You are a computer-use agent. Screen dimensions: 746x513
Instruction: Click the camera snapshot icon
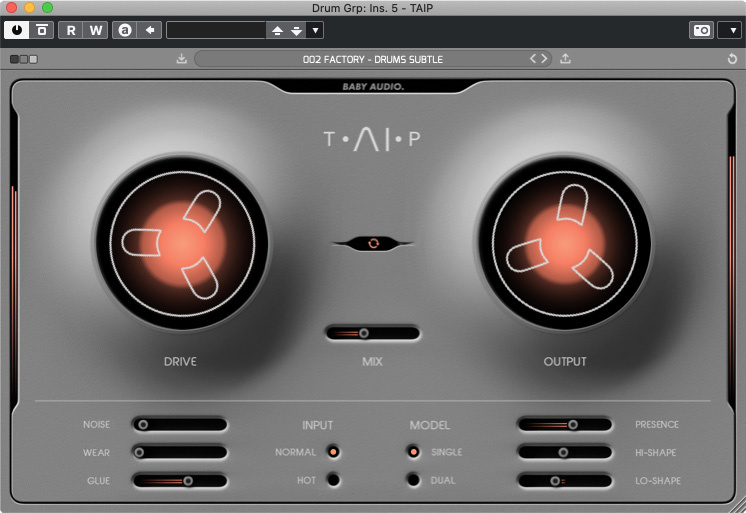701,30
